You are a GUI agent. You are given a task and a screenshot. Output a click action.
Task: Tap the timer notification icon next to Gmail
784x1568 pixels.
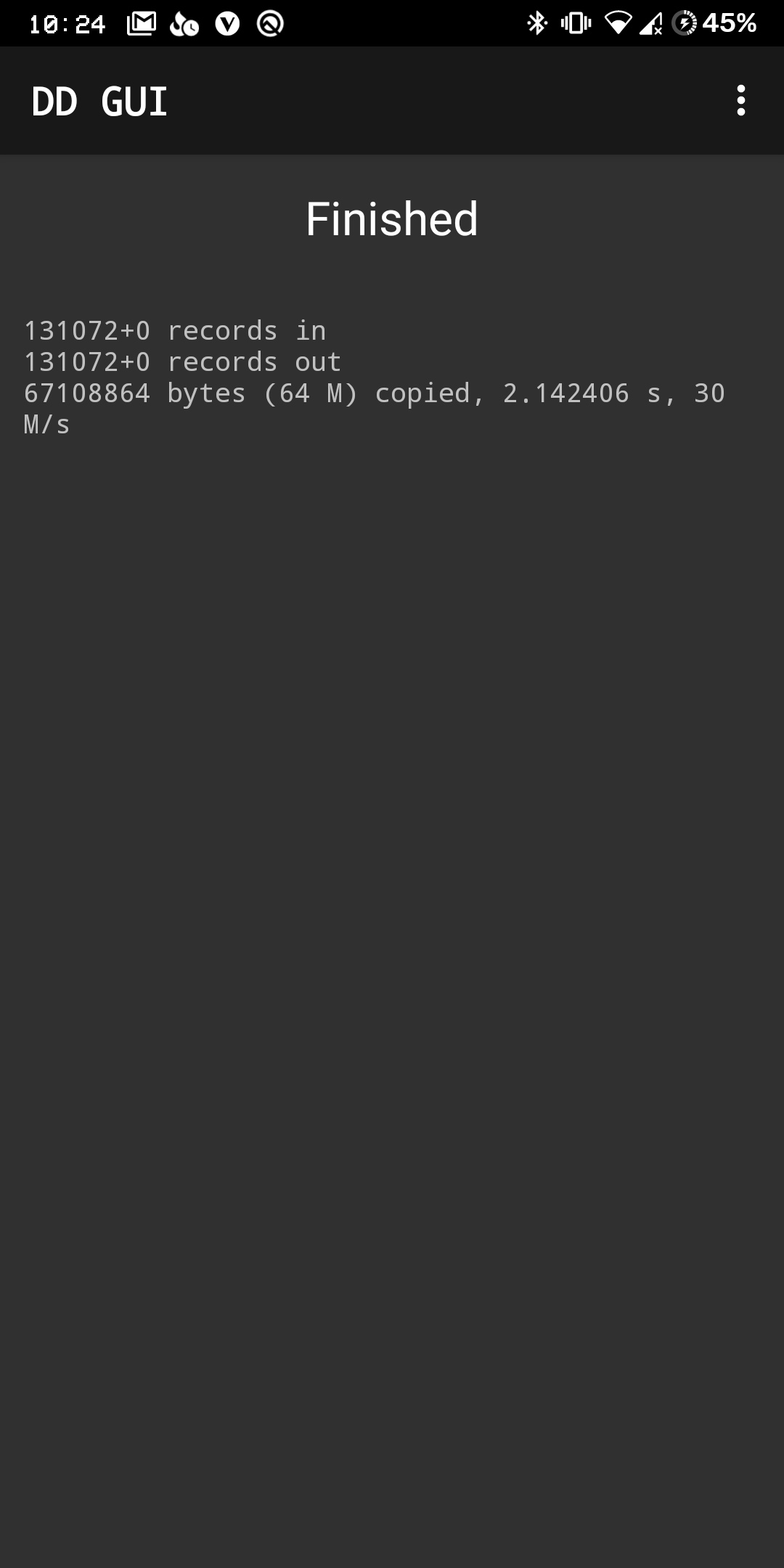tap(184, 25)
